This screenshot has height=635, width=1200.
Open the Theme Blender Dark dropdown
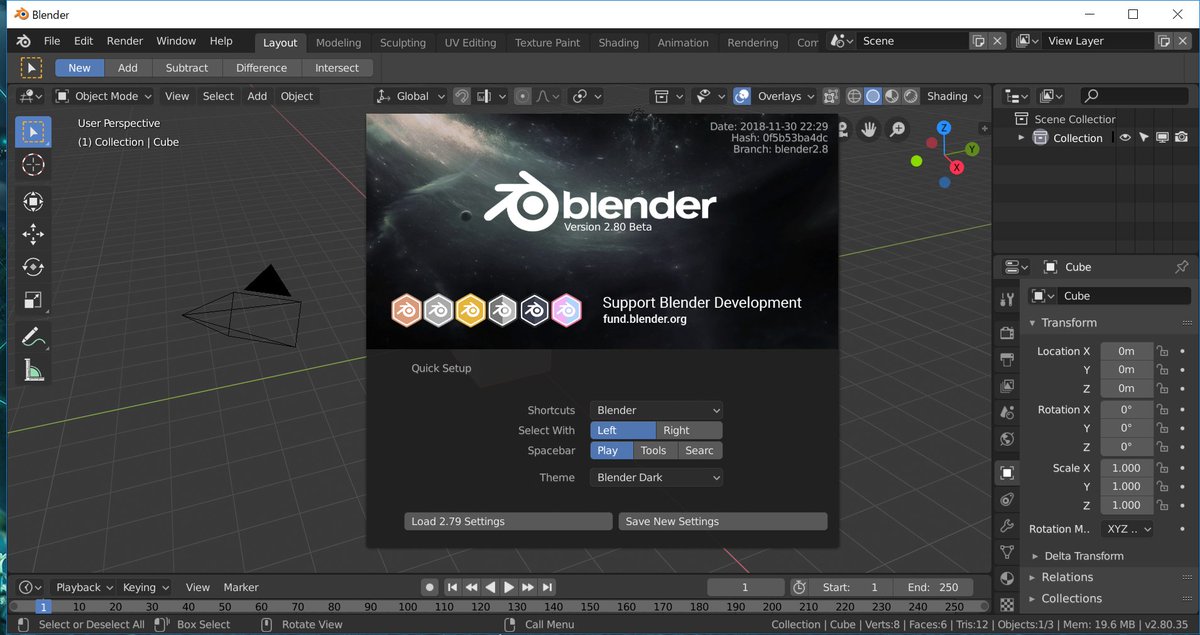pos(656,477)
